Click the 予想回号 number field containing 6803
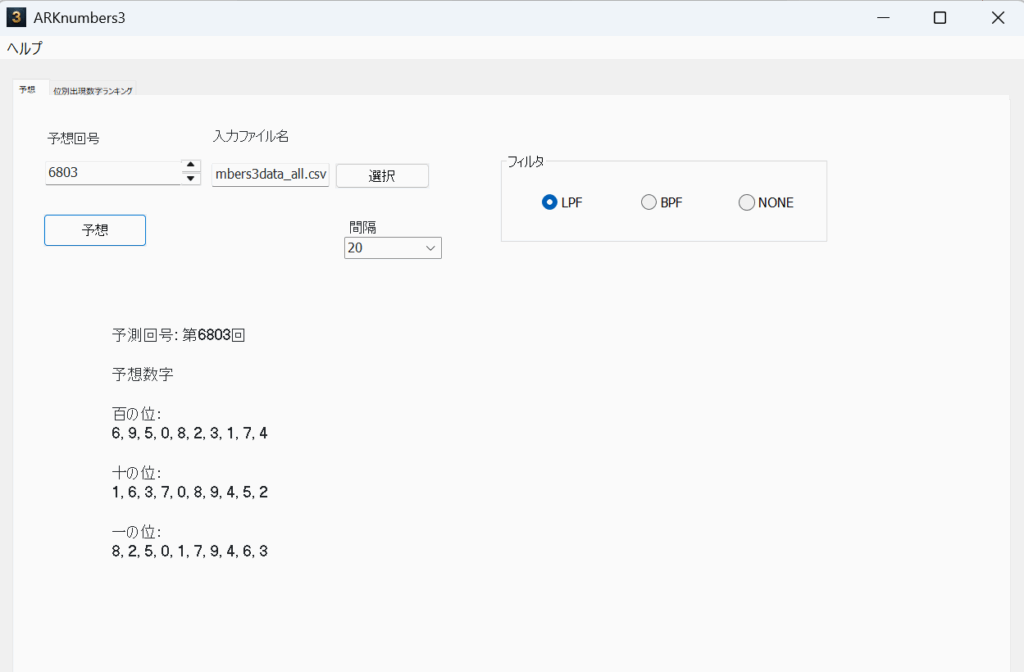The image size is (1024, 672). pos(110,173)
